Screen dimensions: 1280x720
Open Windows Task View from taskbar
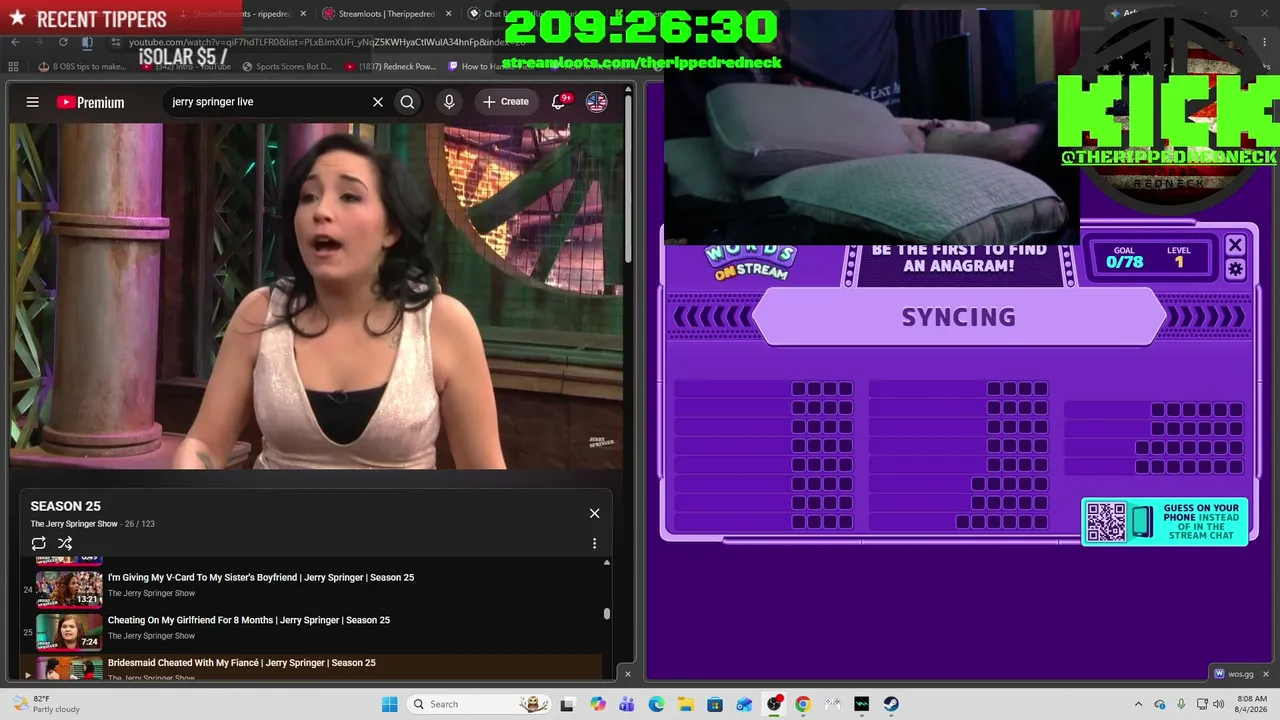567,704
